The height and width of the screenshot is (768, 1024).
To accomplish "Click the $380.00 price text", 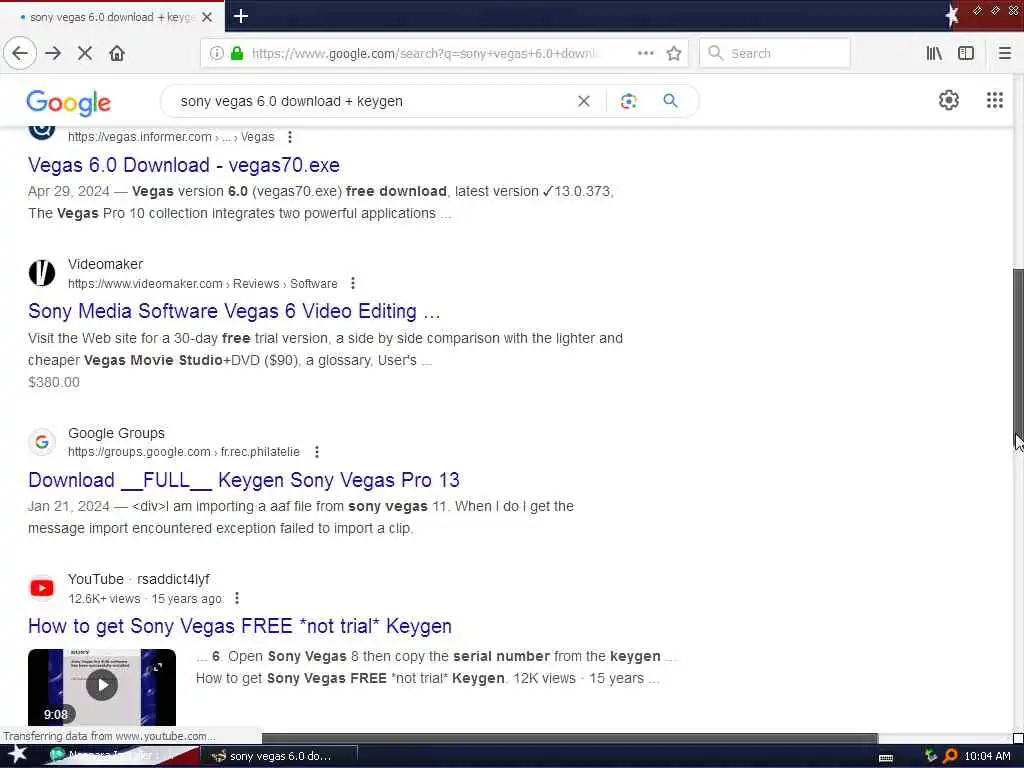I will pyautogui.click(x=54, y=382).
